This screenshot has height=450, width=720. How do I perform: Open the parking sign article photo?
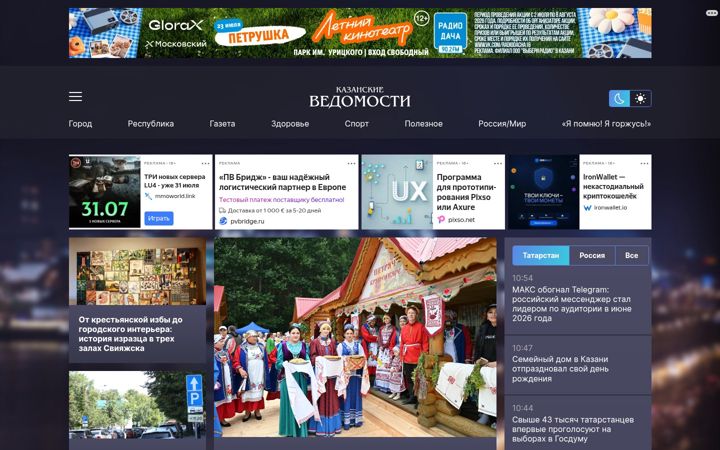pos(137,405)
